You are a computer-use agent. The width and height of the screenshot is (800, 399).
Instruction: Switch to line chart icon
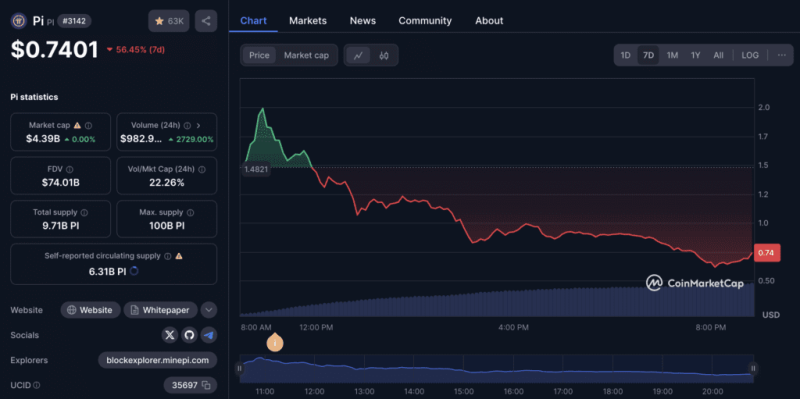(x=358, y=55)
